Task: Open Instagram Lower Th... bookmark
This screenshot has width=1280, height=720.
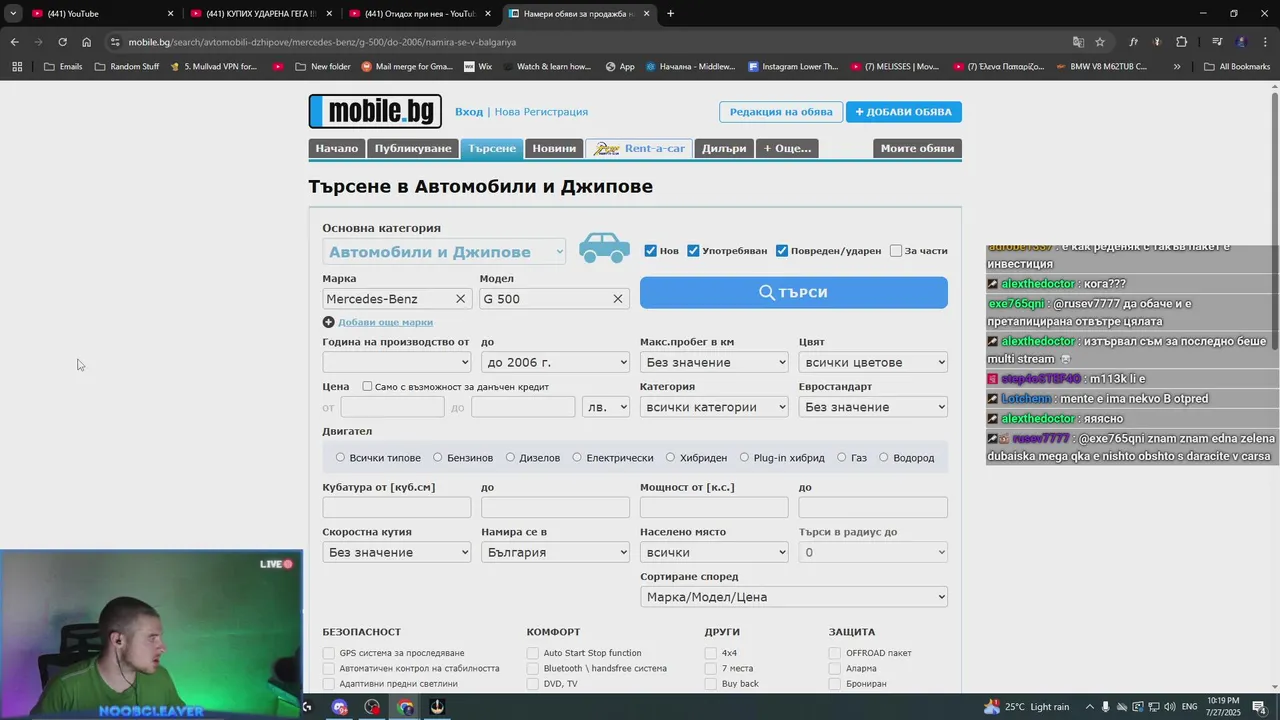Action: pyautogui.click(x=793, y=67)
